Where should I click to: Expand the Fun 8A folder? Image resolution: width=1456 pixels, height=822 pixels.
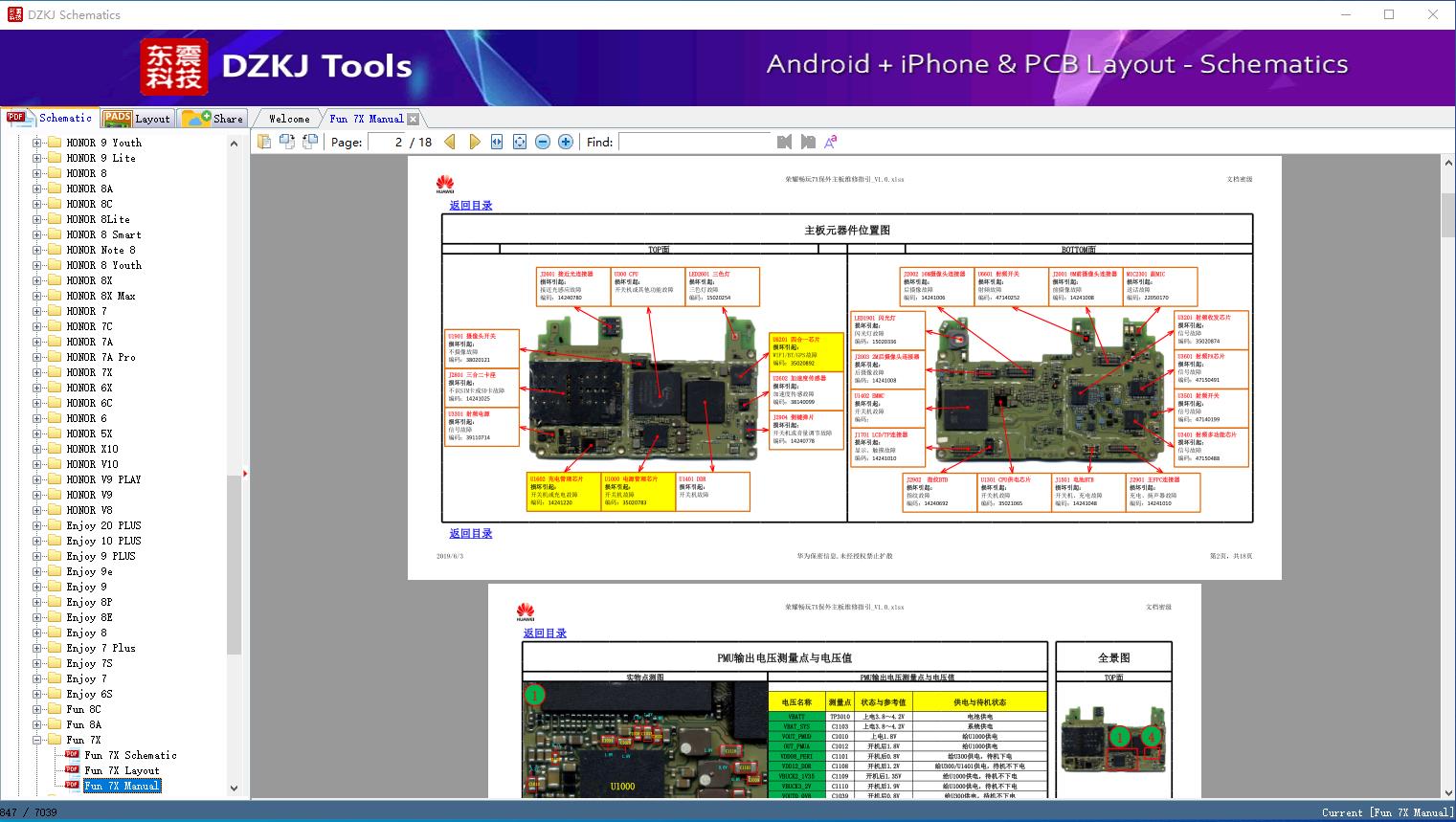pyautogui.click(x=37, y=724)
